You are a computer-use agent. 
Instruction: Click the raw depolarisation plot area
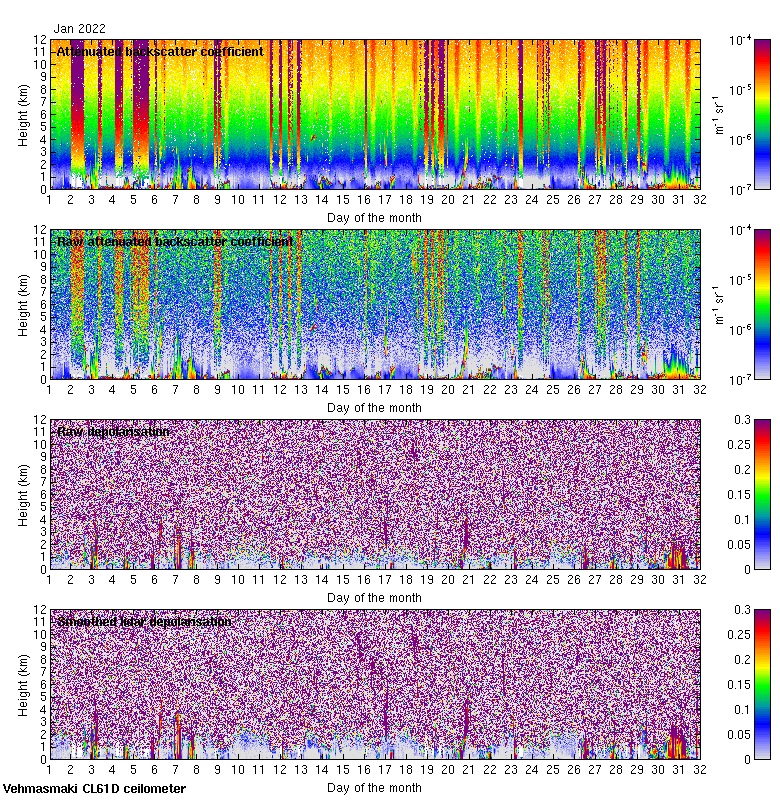point(375,494)
